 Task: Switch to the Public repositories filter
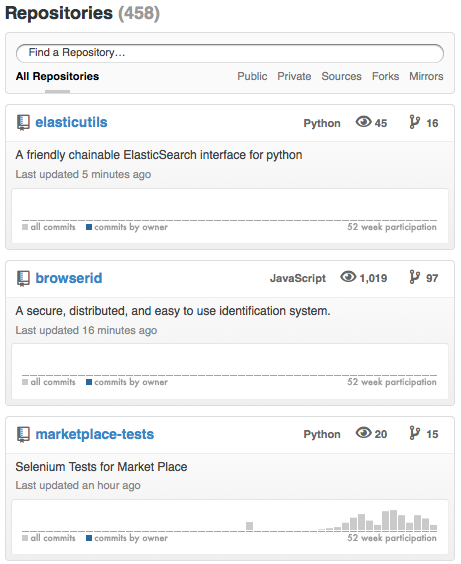tap(252, 76)
